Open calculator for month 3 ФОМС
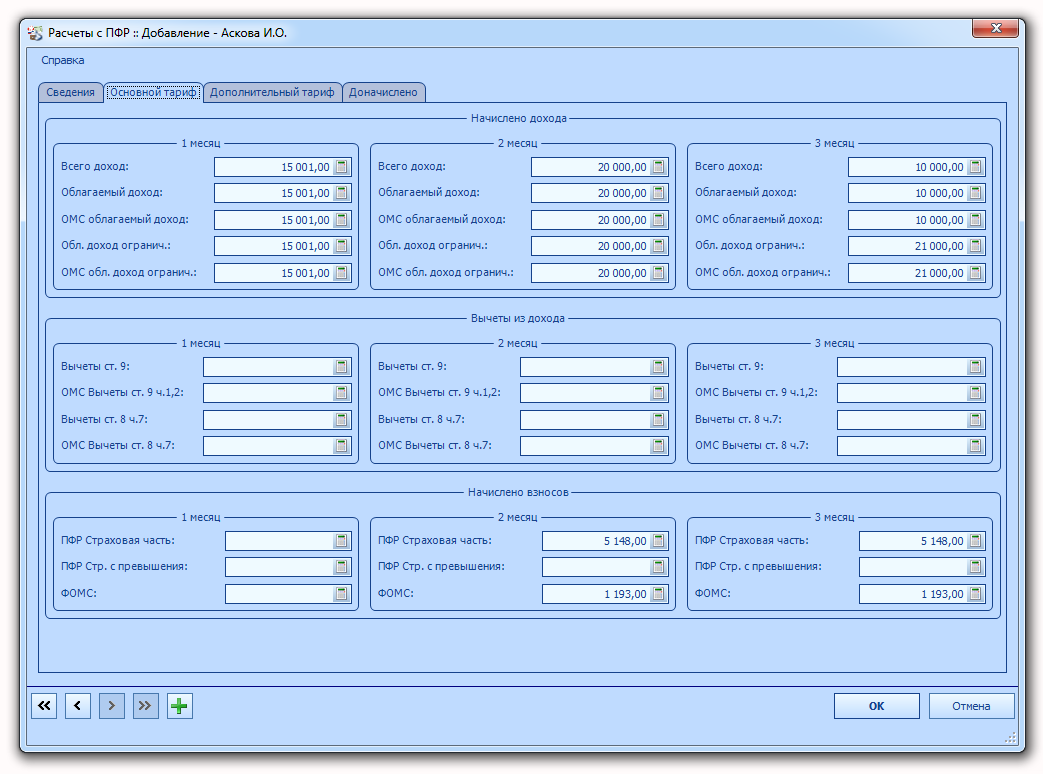This screenshot has height=774, width=1043. pyautogui.click(x=975, y=594)
